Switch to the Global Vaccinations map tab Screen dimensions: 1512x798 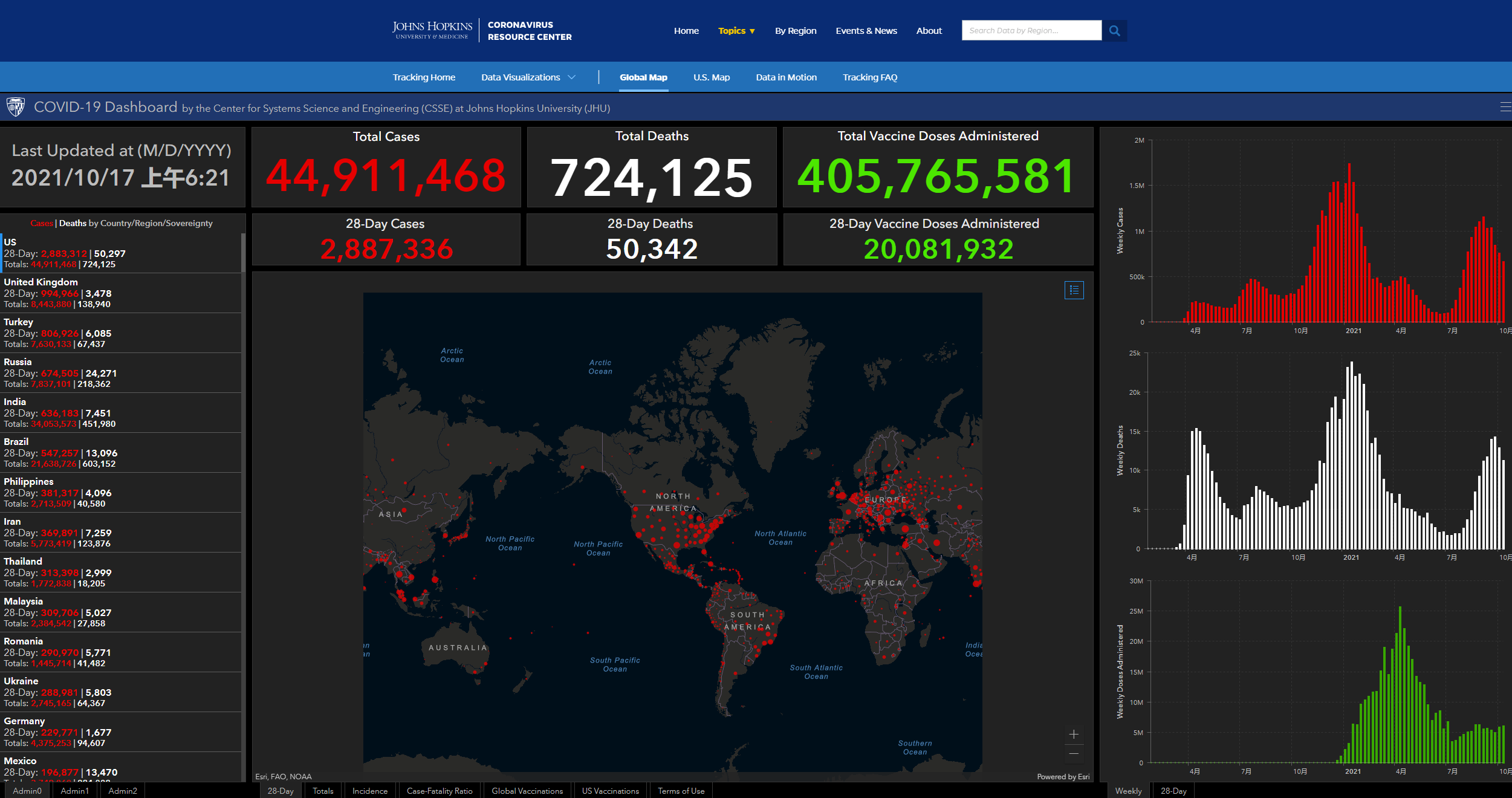(527, 791)
